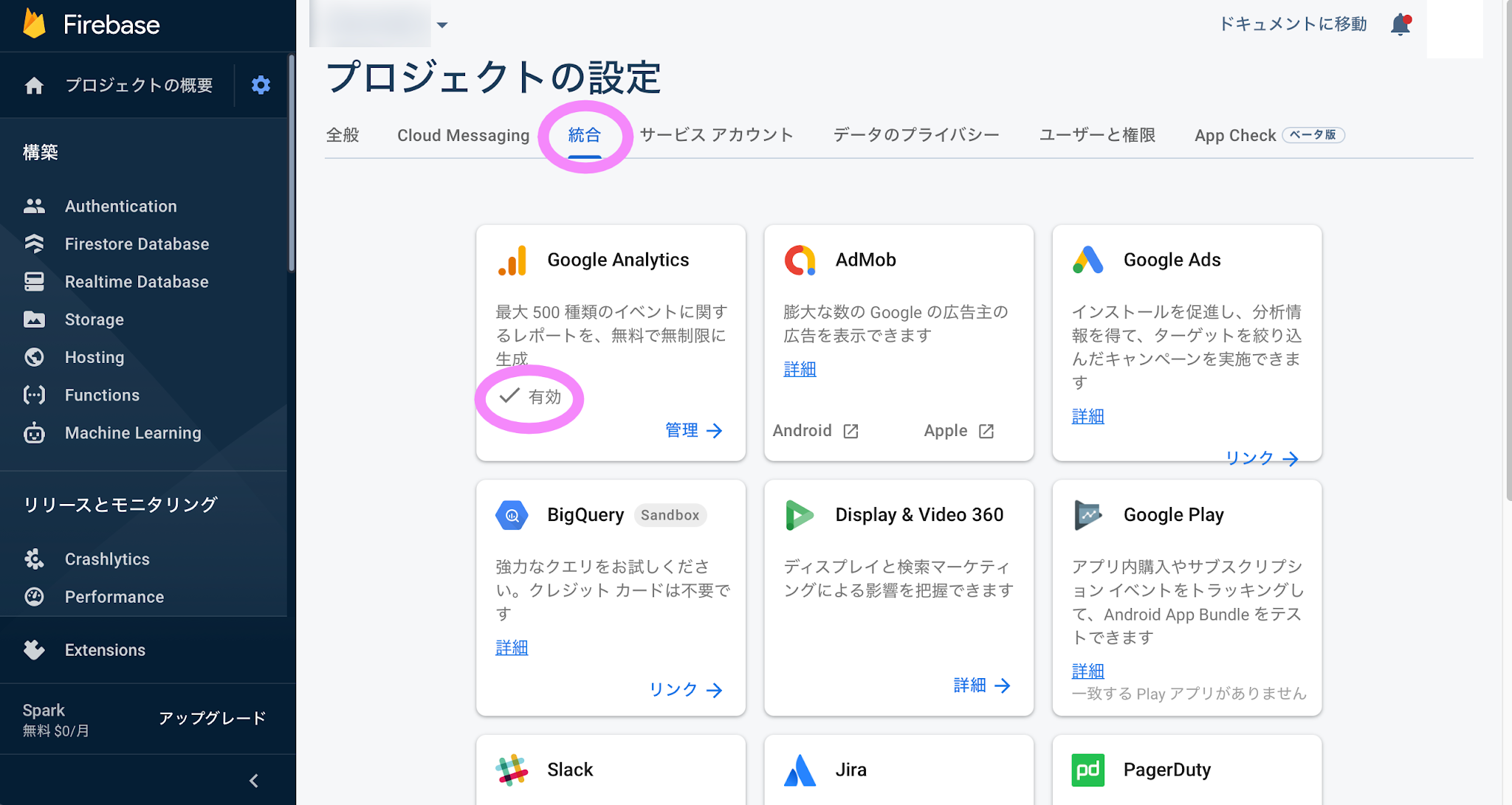Open the ユーザーと権限 tab
1512x805 pixels.
point(1097,135)
